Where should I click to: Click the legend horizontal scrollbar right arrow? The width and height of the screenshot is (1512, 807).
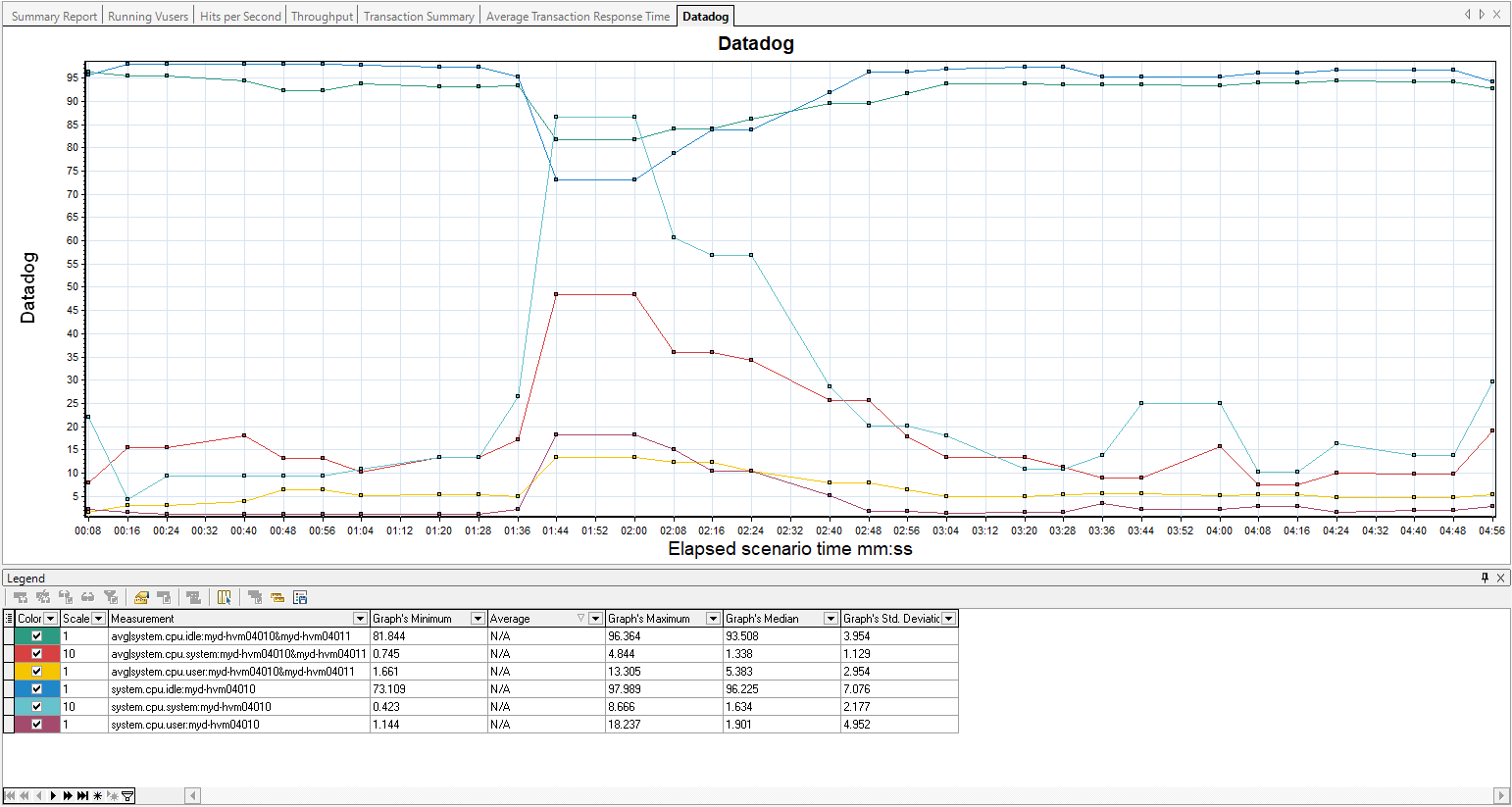click(x=1500, y=795)
